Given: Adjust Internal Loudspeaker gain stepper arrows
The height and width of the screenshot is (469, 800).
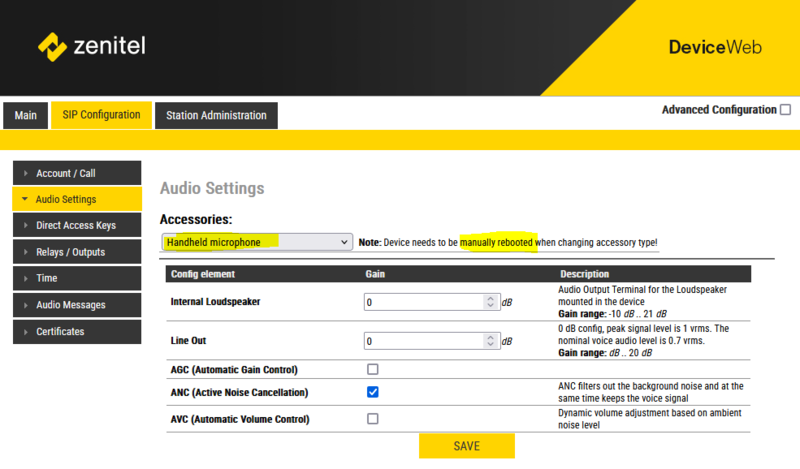Looking at the screenshot, I should (490, 301).
